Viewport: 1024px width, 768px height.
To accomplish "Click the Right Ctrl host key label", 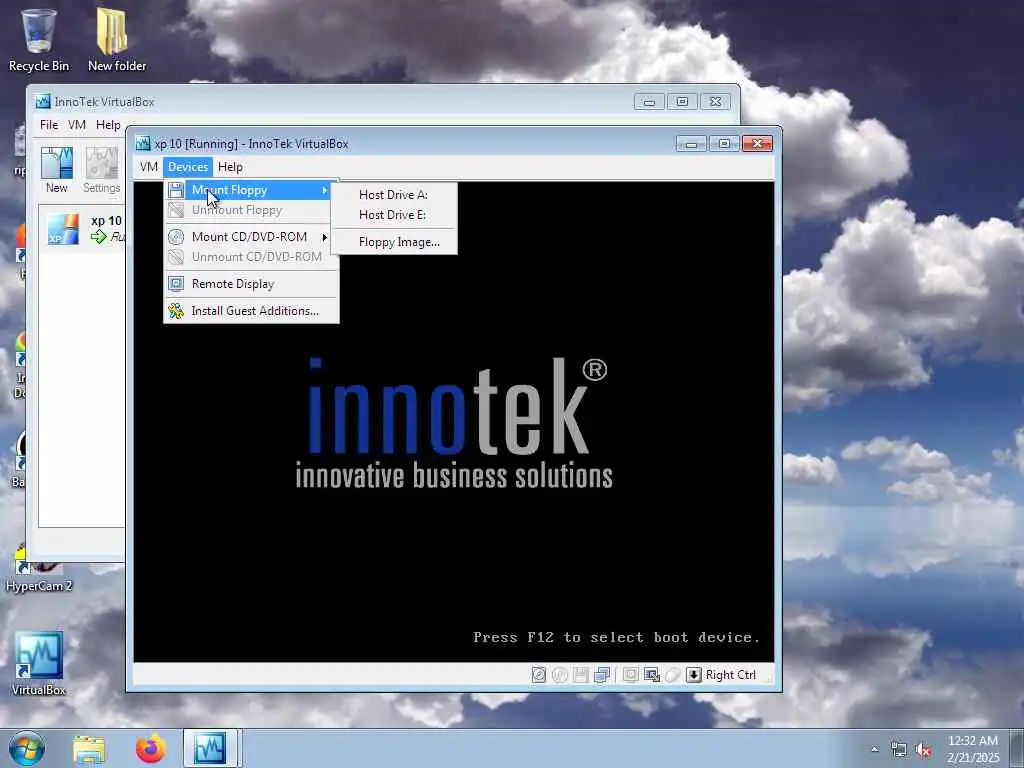I will point(731,675).
